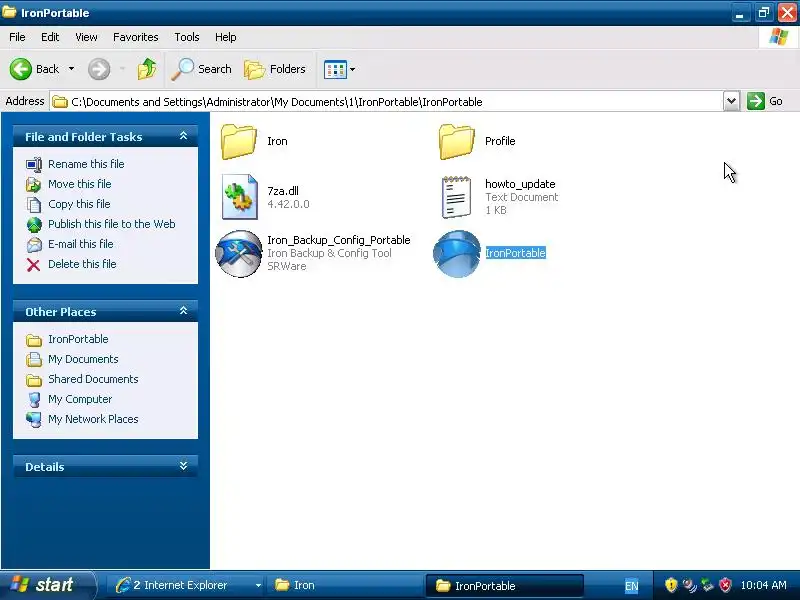Select the IronPortable application icon
800x600 pixels.
tap(457, 254)
